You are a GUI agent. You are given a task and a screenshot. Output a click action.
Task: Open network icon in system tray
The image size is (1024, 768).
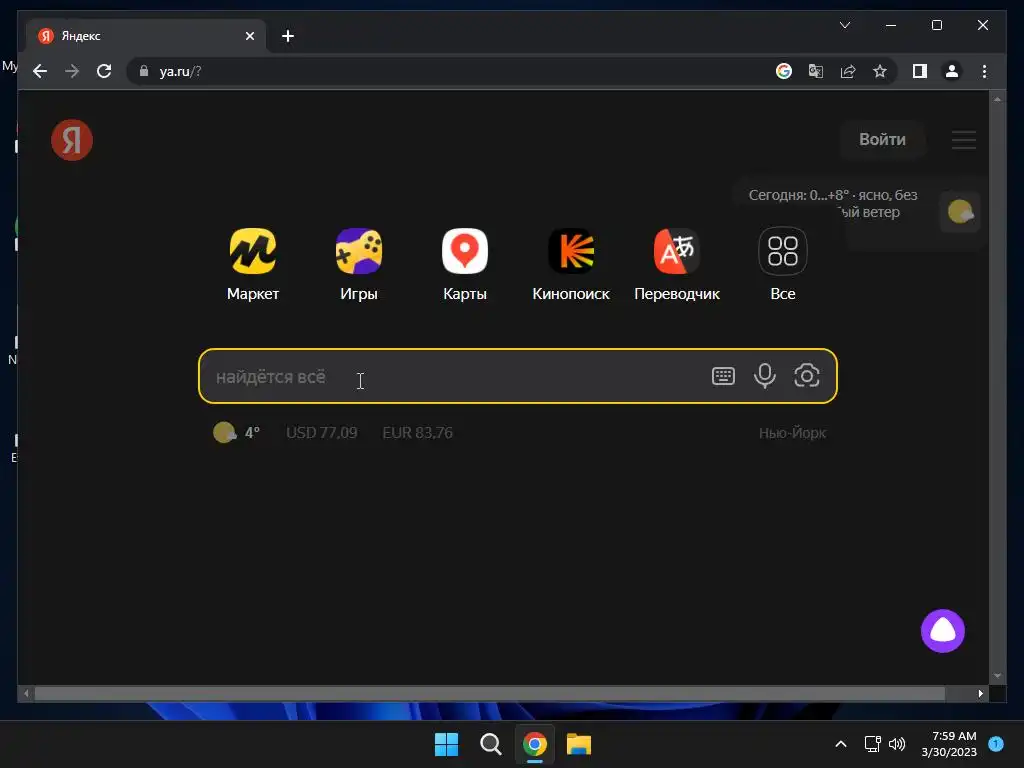tap(872, 744)
